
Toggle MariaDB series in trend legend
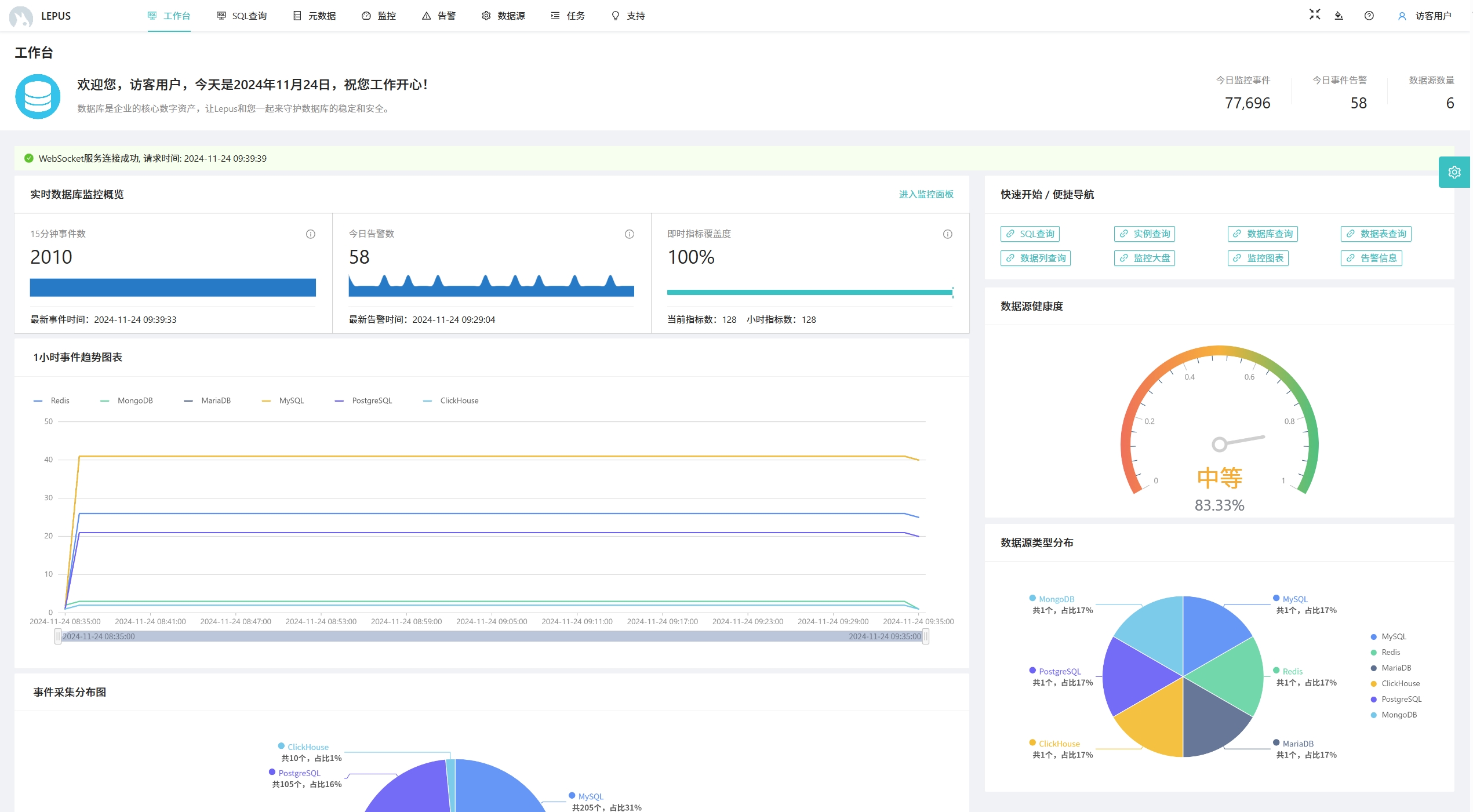tap(207, 400)
